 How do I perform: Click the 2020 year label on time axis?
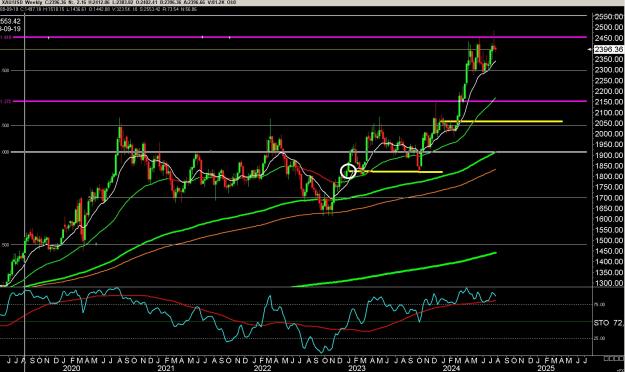(71, 368)
